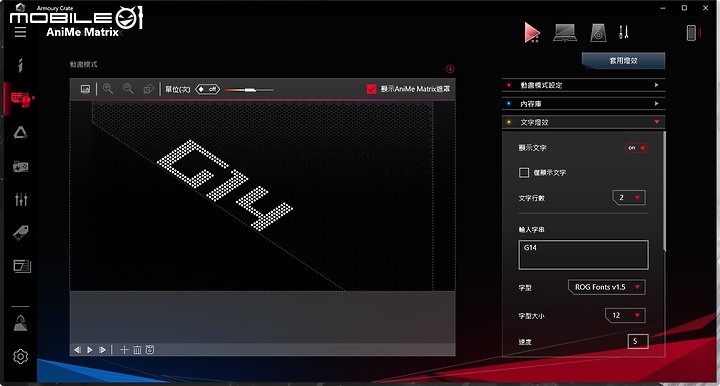This screenshot has height=386, width=720.
Task: Go to previous frame in timeline
Action: 77,350
